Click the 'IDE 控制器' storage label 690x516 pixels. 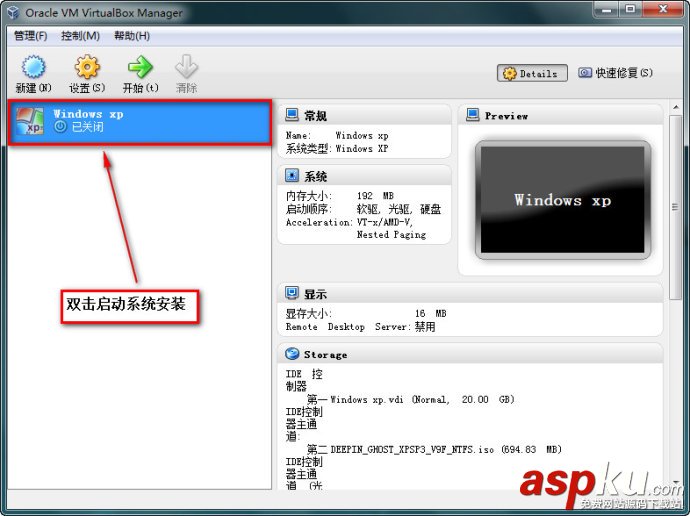[304, 380]
